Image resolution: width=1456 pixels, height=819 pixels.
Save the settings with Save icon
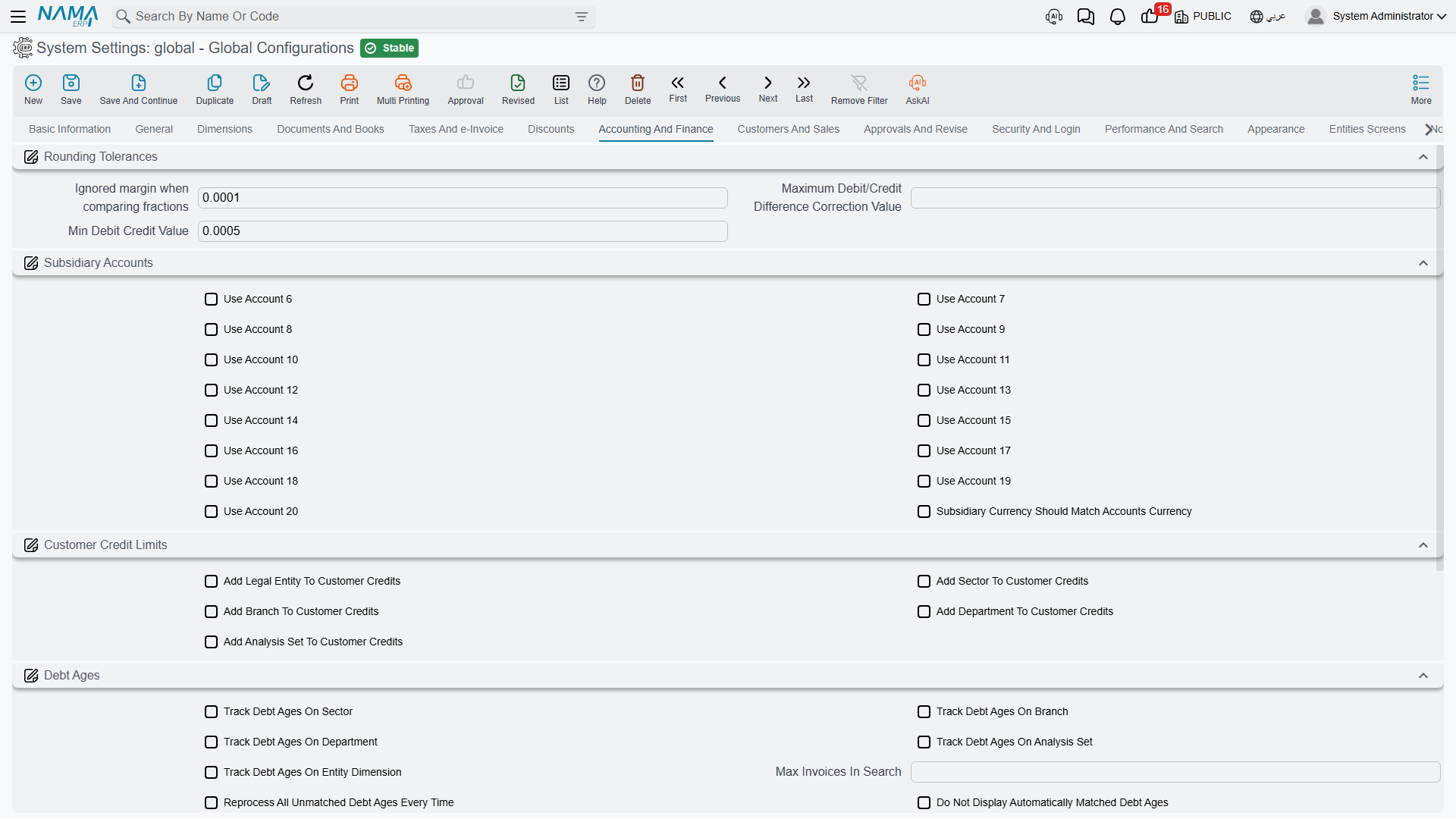(x=71, y=83)
